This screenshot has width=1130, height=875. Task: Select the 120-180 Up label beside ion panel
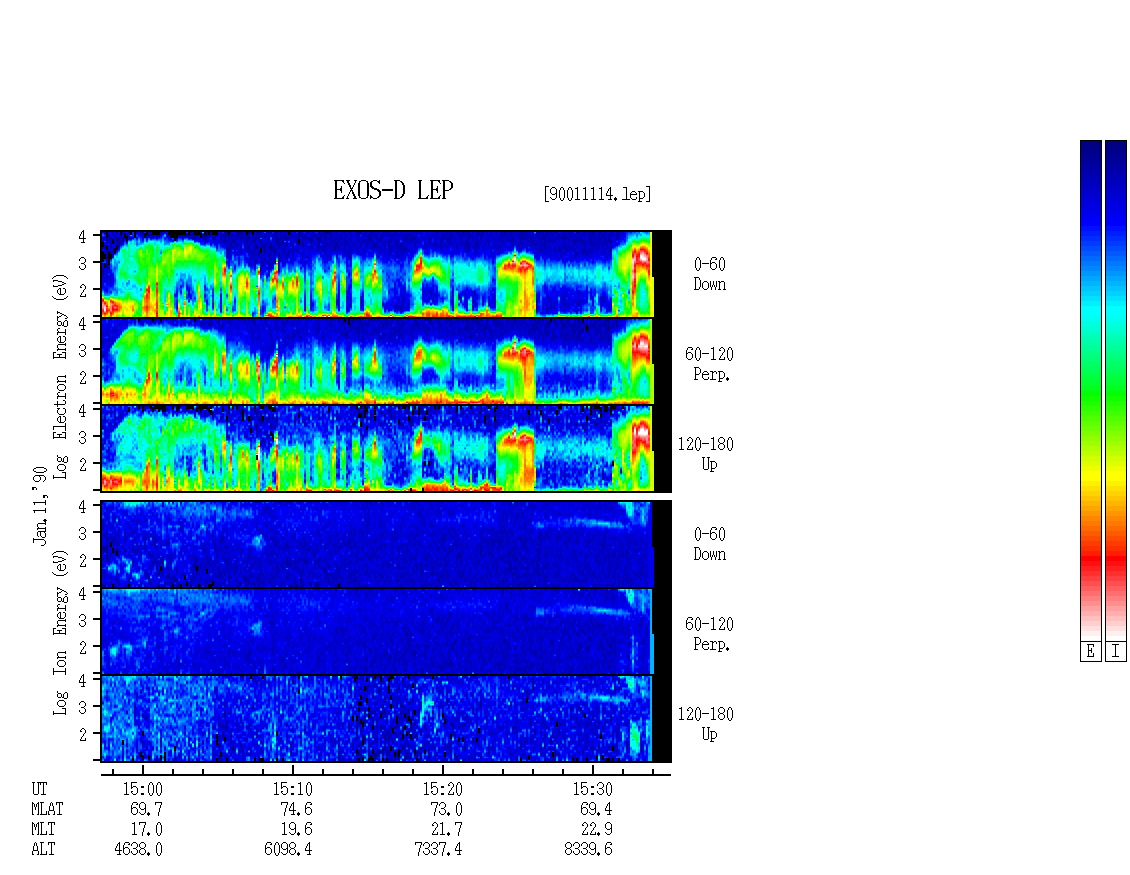(x=706, y=724)
